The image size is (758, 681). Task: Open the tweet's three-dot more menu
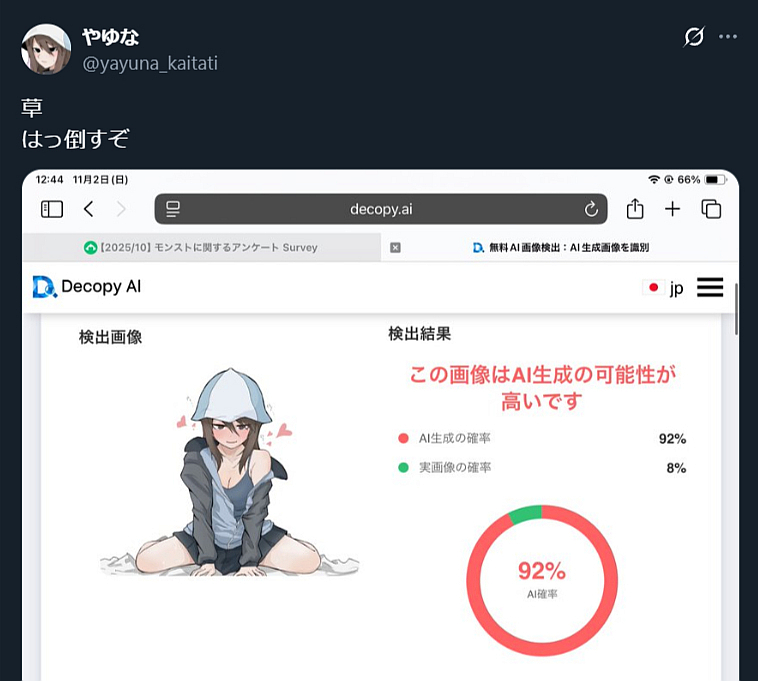point(728,37)
